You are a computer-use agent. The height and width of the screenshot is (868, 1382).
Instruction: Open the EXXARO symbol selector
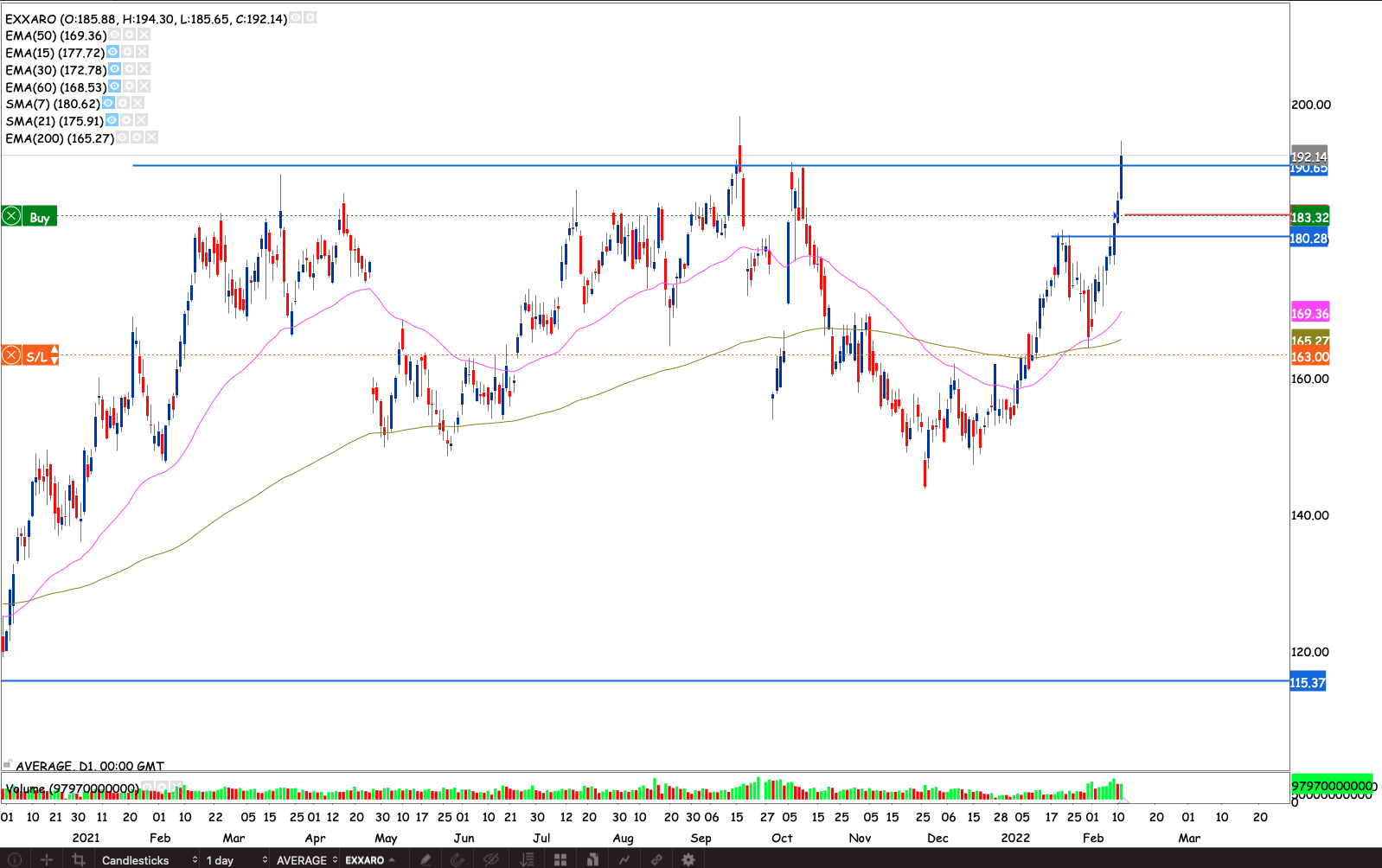click(369, 860)
